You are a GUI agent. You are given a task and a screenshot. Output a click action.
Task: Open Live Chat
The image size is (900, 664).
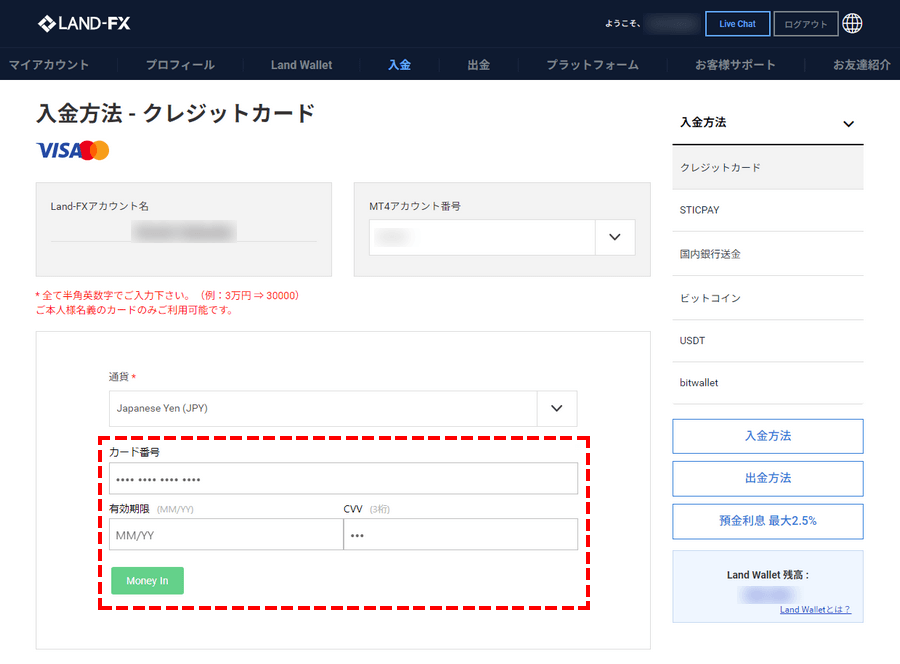[738, 24]
